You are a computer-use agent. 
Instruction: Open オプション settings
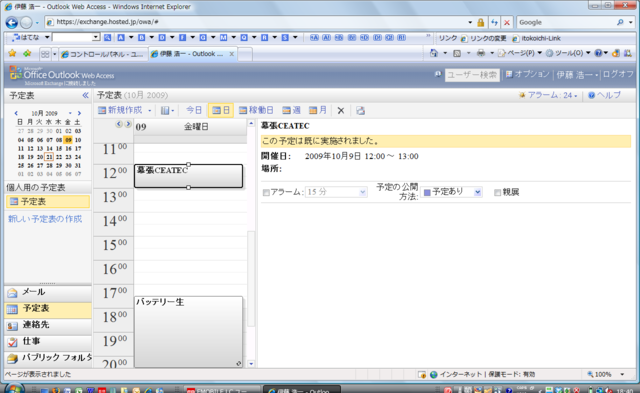[x=528, y=74]
